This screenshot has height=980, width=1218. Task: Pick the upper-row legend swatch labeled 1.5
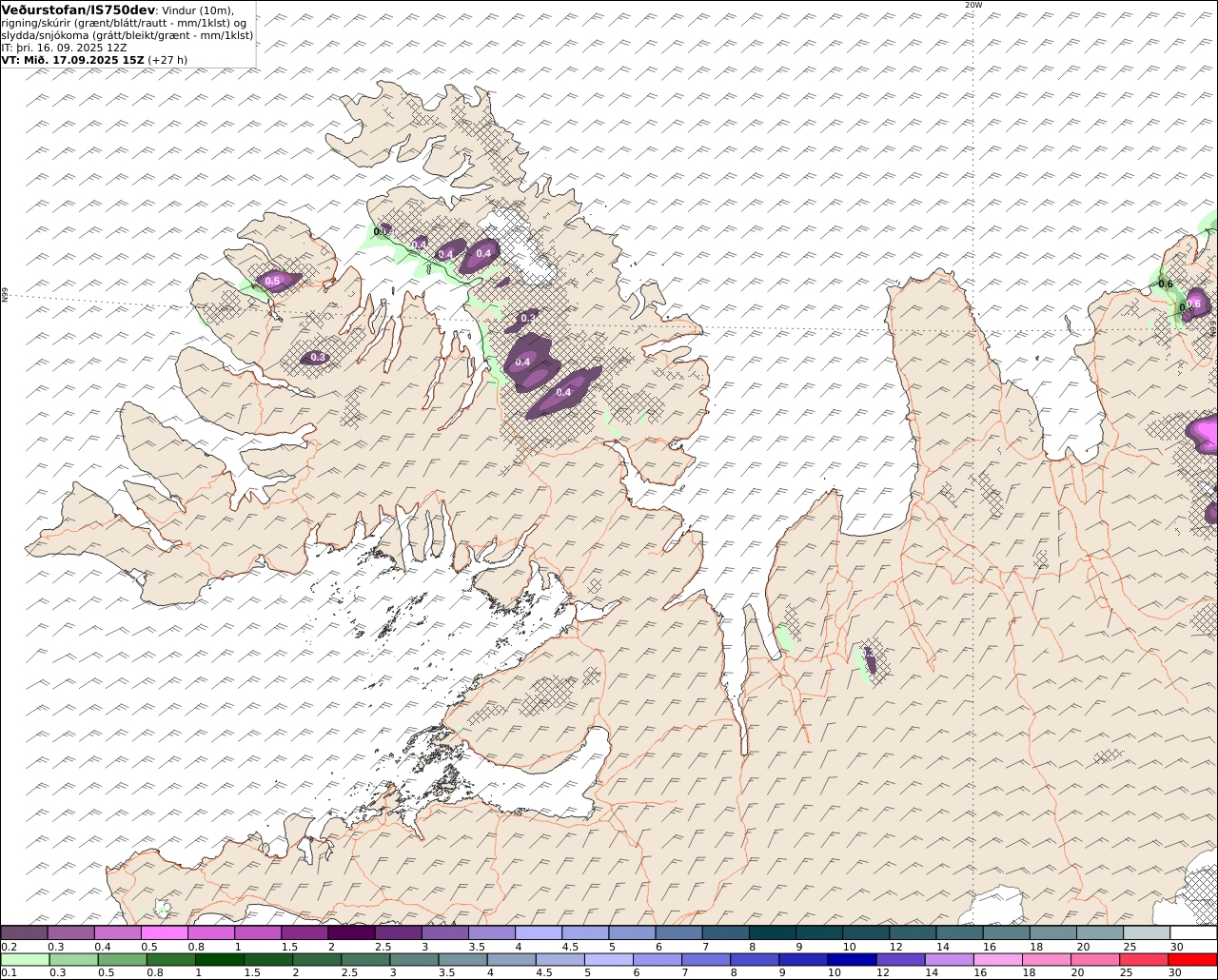[304, 932]
